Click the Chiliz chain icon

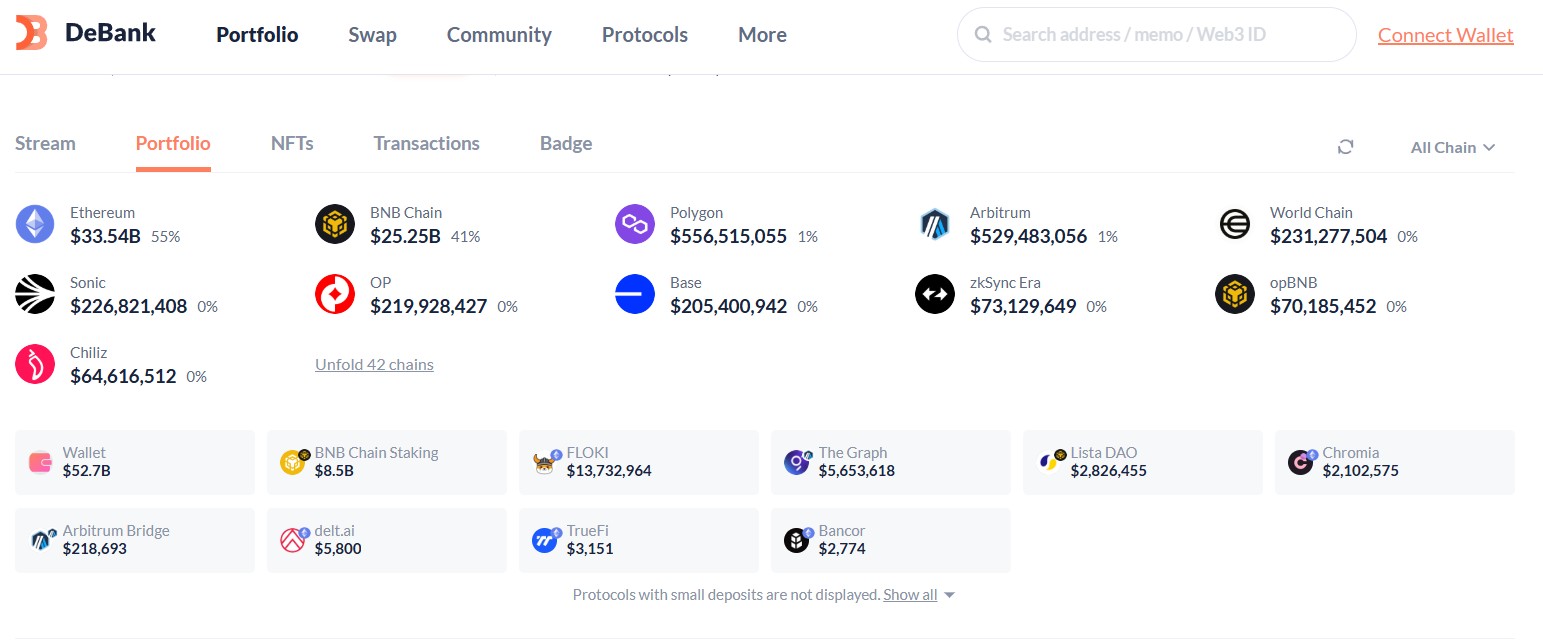(35, 364)
